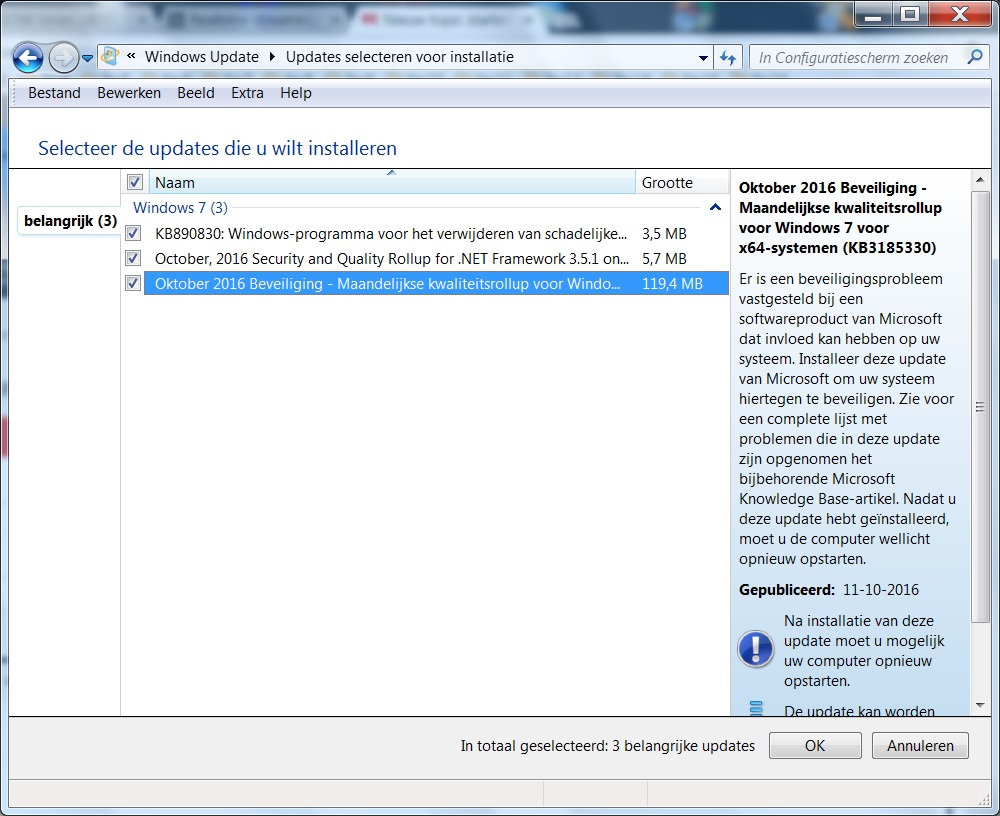1000x816 pixels.
Task: Click the blue exclamation restart notice icon
Action: click(756, 649)
